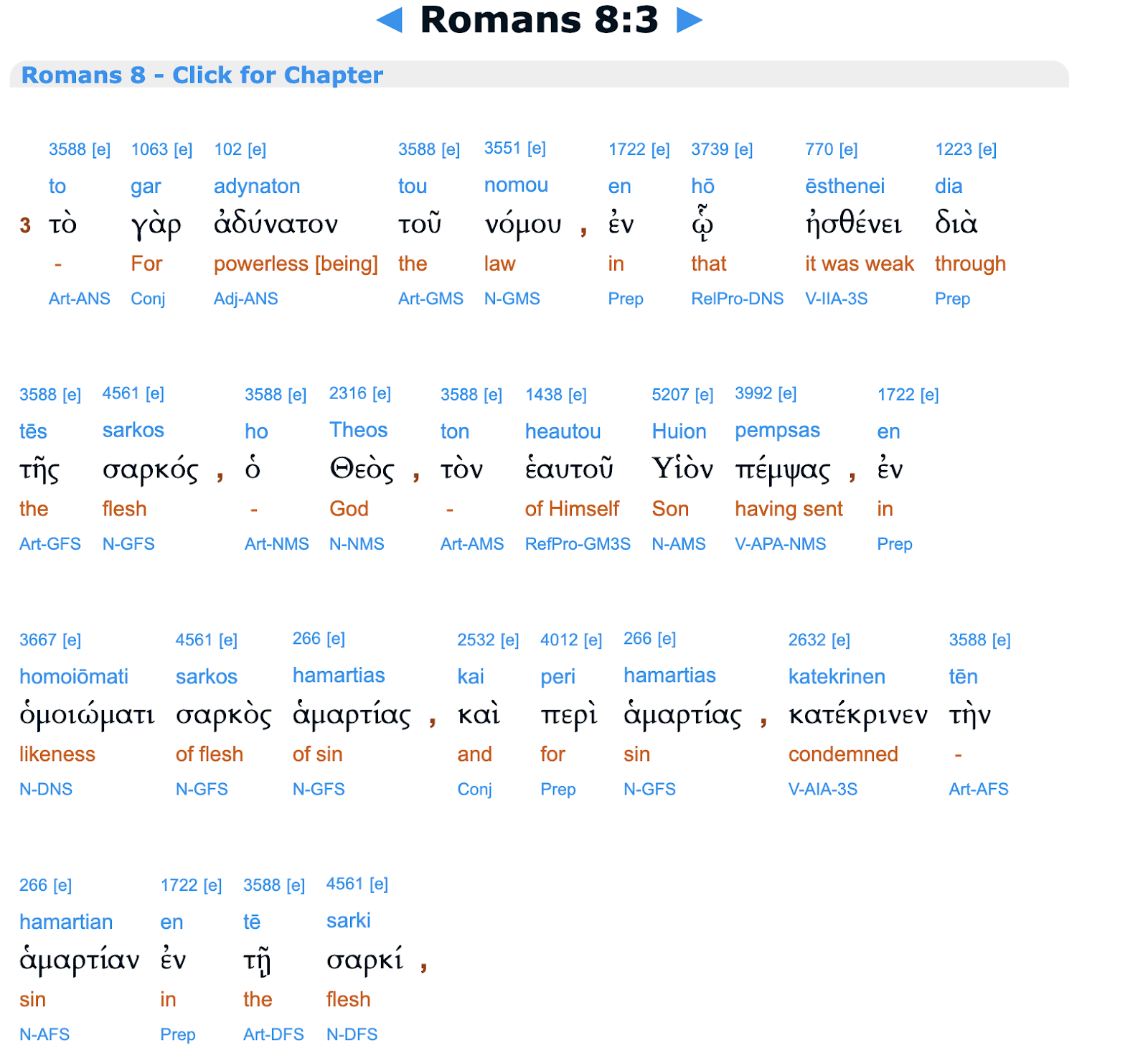Open Strong's 3551 for nomou
The image size is (1148, 1053).
502,148
